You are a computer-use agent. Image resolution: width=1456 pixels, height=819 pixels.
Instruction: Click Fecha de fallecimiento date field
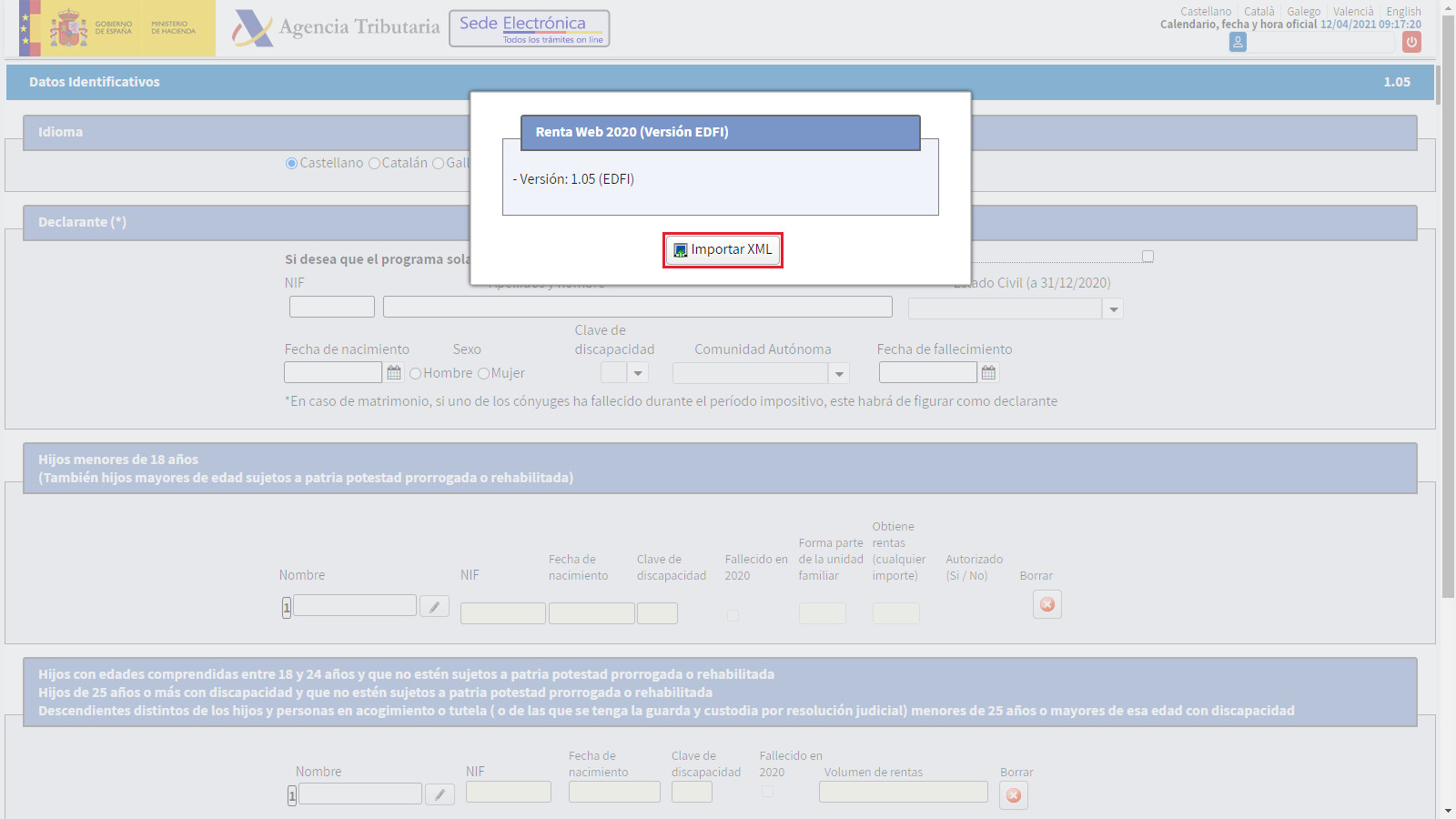coord(928,372)
